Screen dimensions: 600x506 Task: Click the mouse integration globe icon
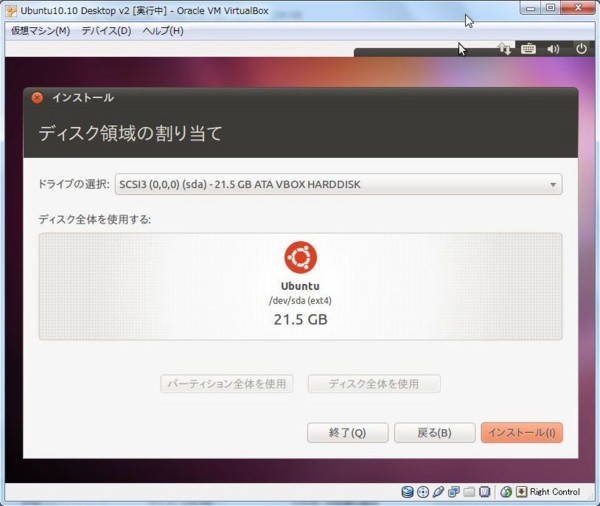pyautogui.click(x=506, y=492)
